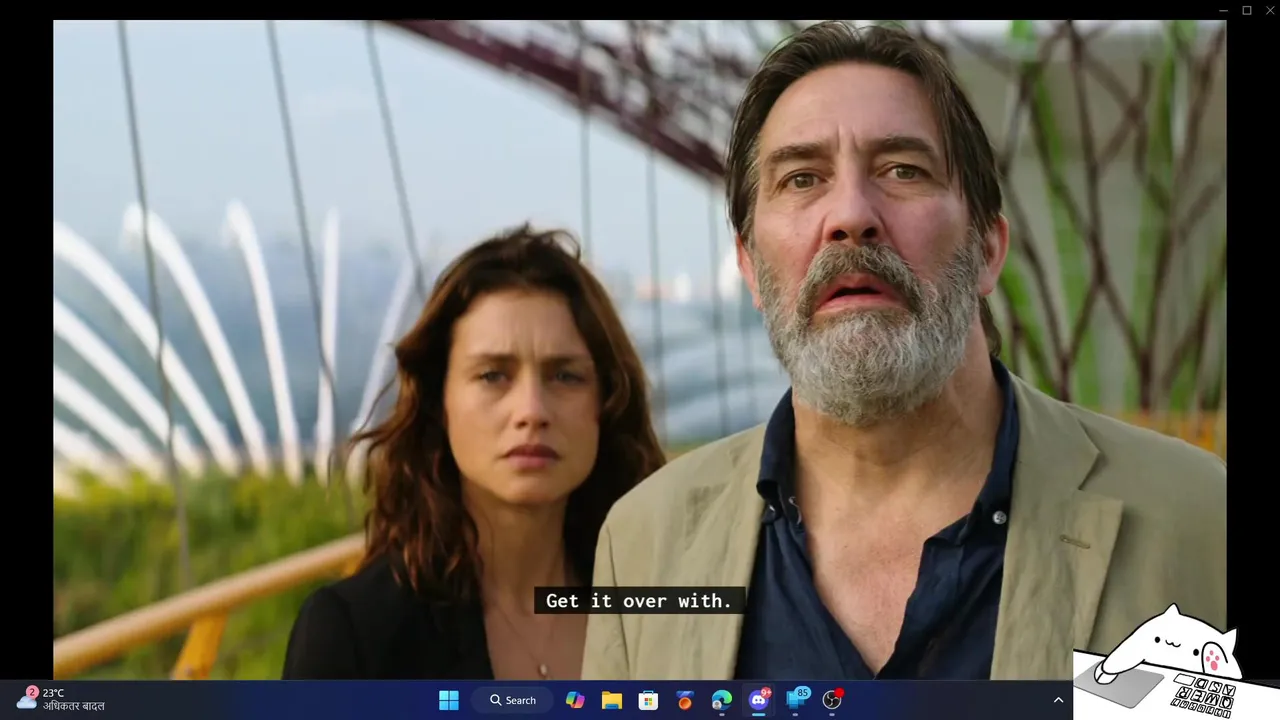Maximize the video player window
Viewport: 1280px width, 720px height.
pyautogui.click(x=1247, y=10)
